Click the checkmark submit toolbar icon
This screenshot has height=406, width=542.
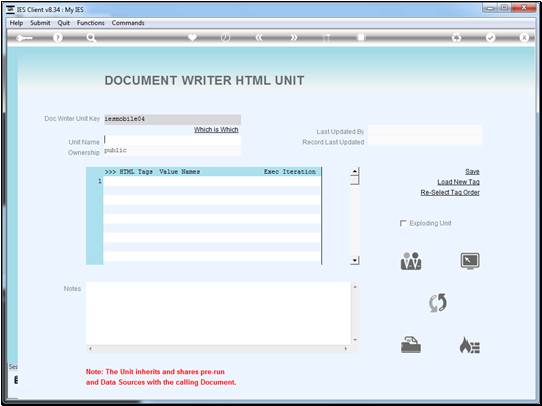click(x=490, y=38)
